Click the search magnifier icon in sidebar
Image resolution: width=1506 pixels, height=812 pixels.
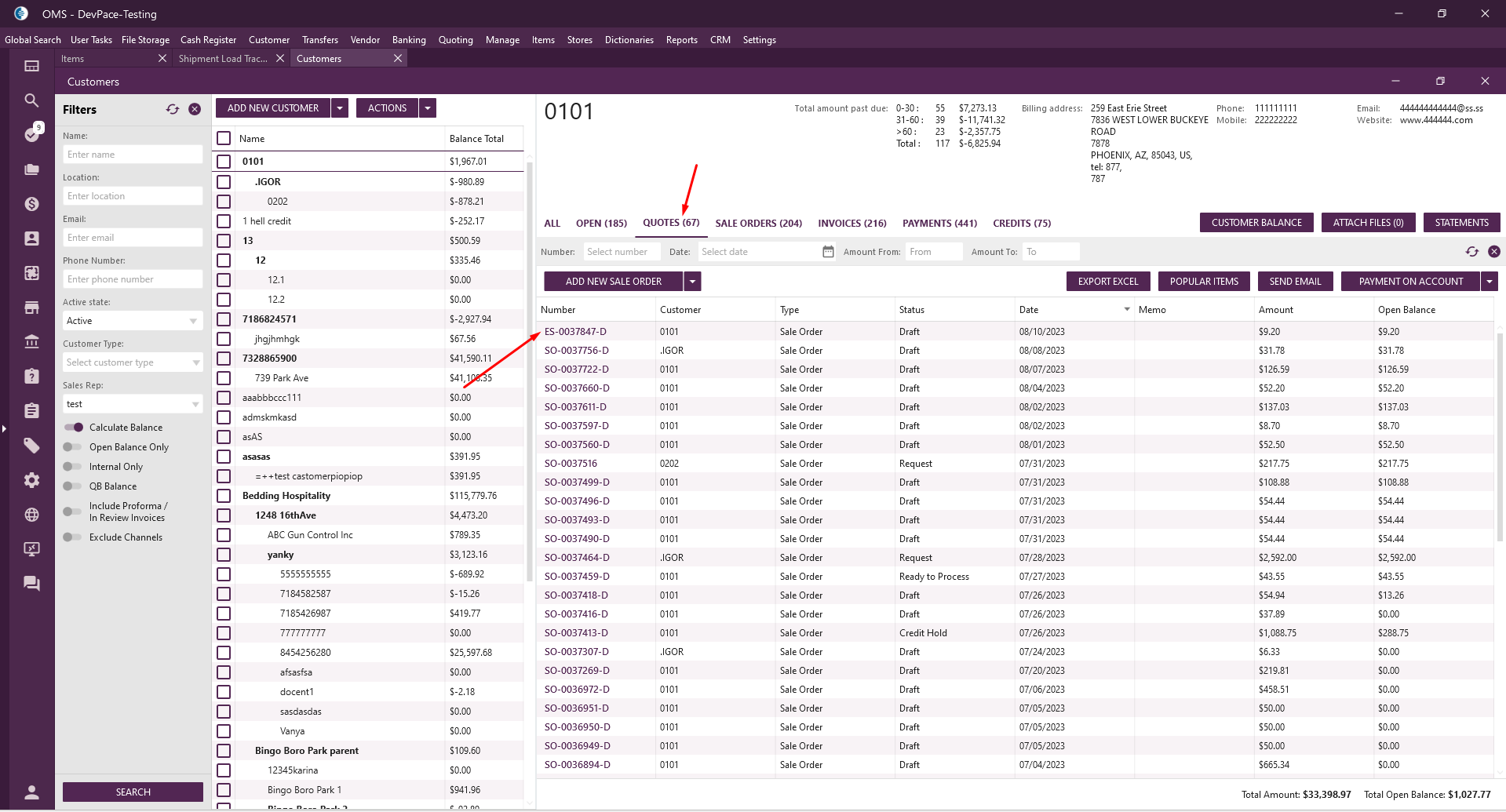(31, 100)
